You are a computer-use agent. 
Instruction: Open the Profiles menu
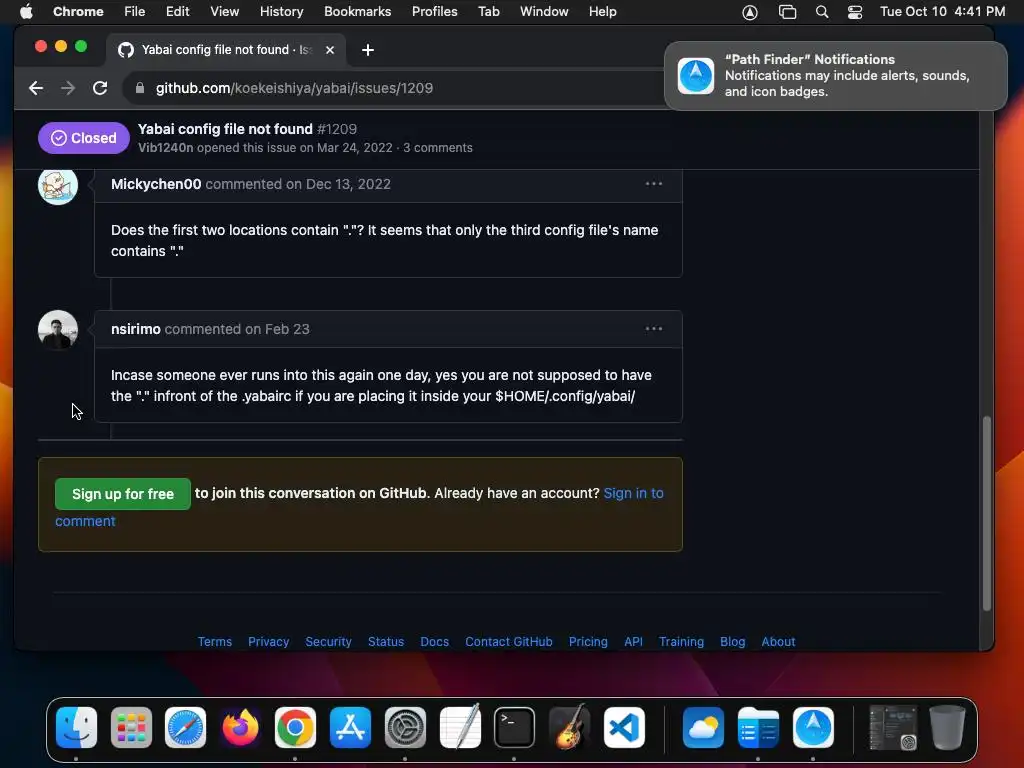point(434,12)
